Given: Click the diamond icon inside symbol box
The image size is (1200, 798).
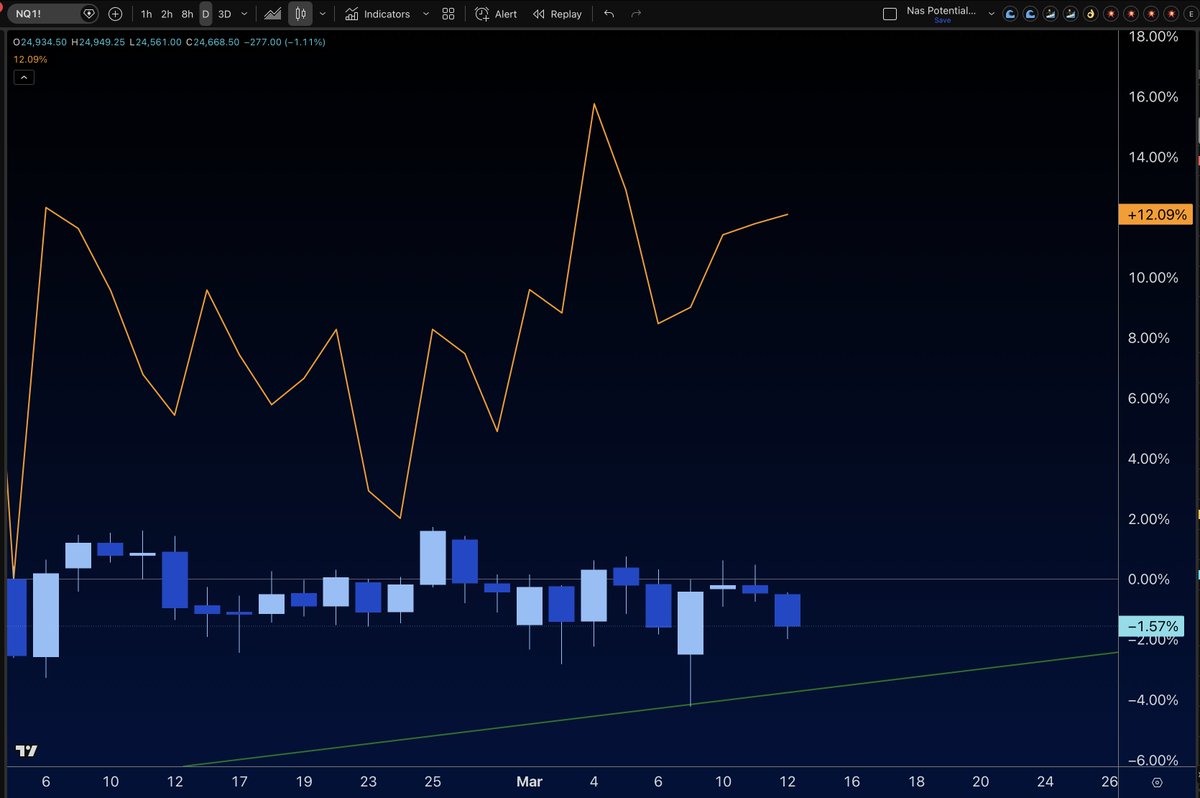Looking at the screenshot, I should (x=89, y=14).
